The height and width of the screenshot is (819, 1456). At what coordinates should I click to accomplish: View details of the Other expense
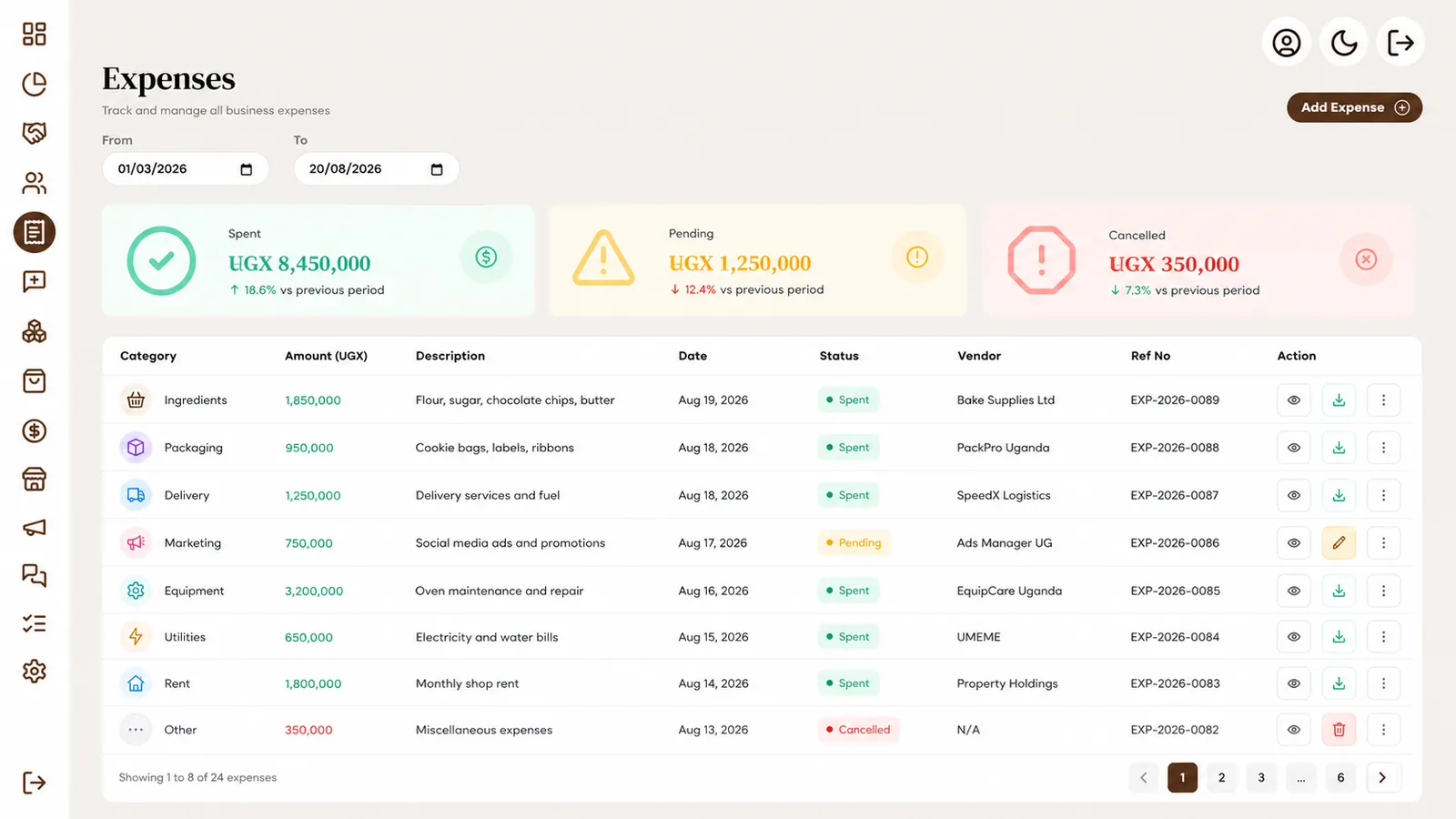(1293, 730)
